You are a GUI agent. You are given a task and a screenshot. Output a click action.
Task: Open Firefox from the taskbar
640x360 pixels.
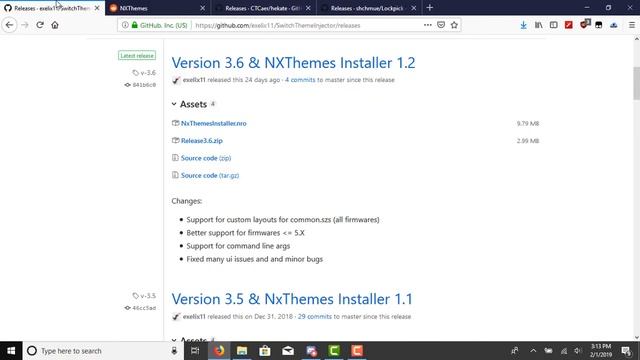point(219,351)
